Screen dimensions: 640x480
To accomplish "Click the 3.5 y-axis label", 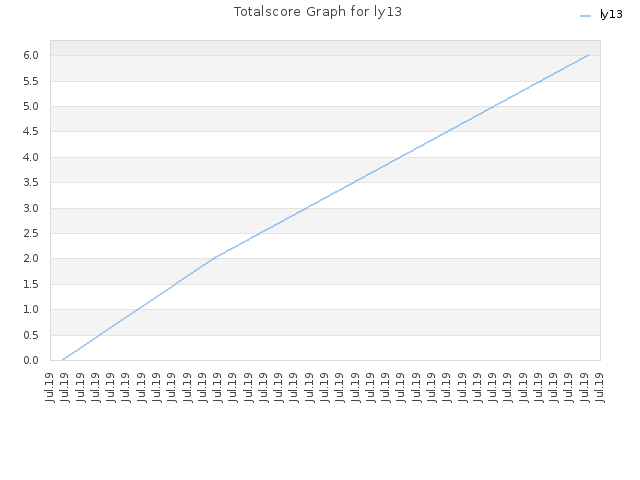I will point(31,182).
